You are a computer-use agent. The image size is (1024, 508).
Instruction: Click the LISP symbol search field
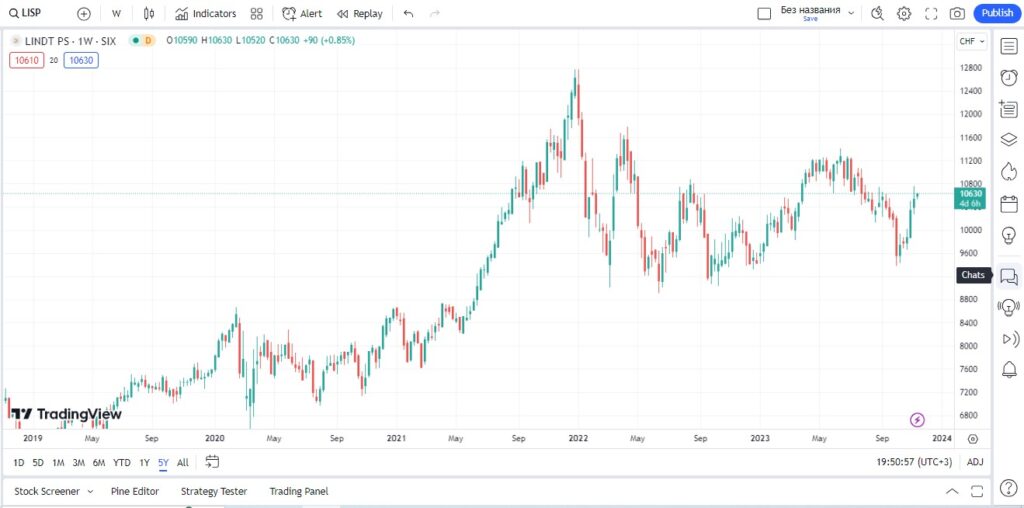click(x=32, y=14)
